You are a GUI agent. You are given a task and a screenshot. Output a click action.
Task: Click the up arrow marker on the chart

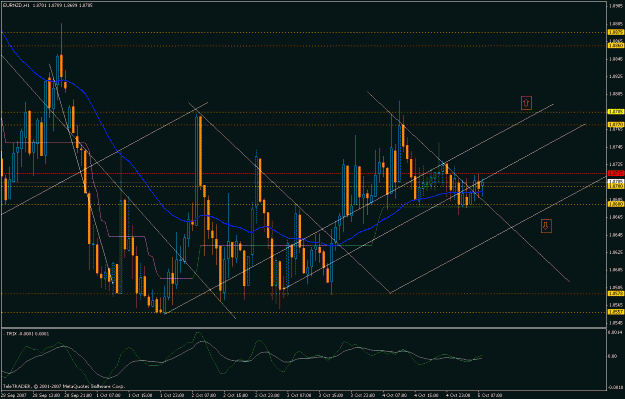coord(526,103)
